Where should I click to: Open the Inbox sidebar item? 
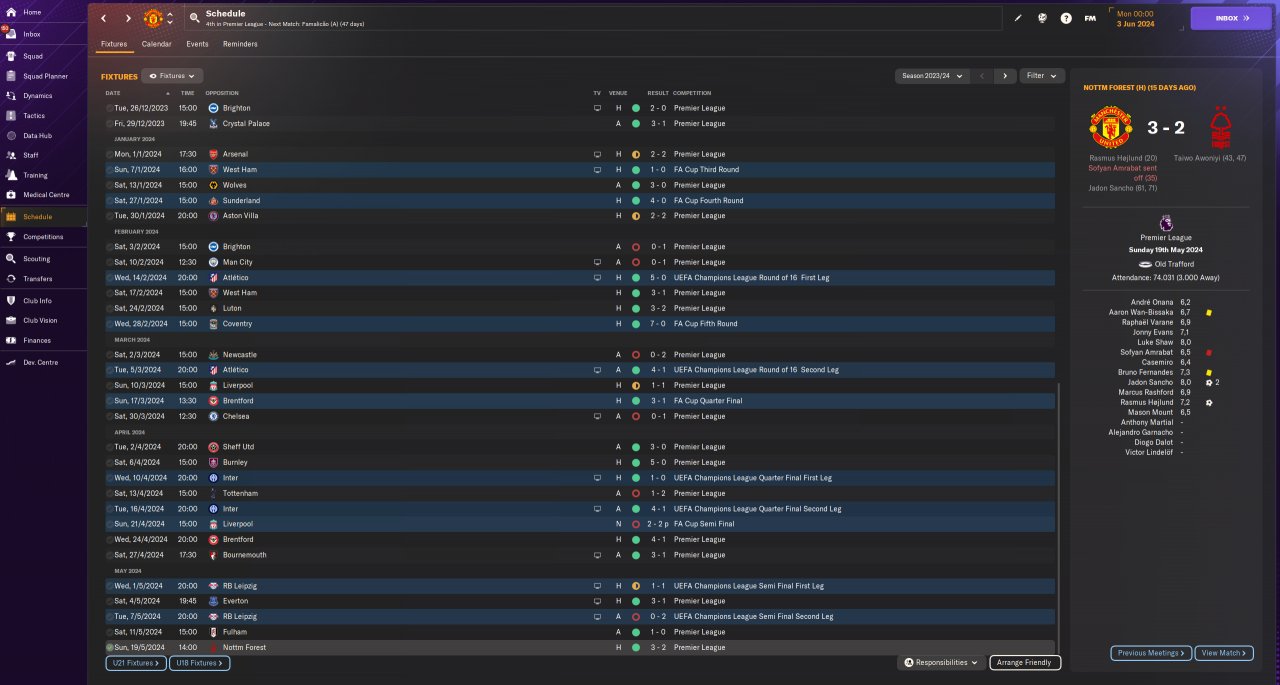click(x=43, y=34)
